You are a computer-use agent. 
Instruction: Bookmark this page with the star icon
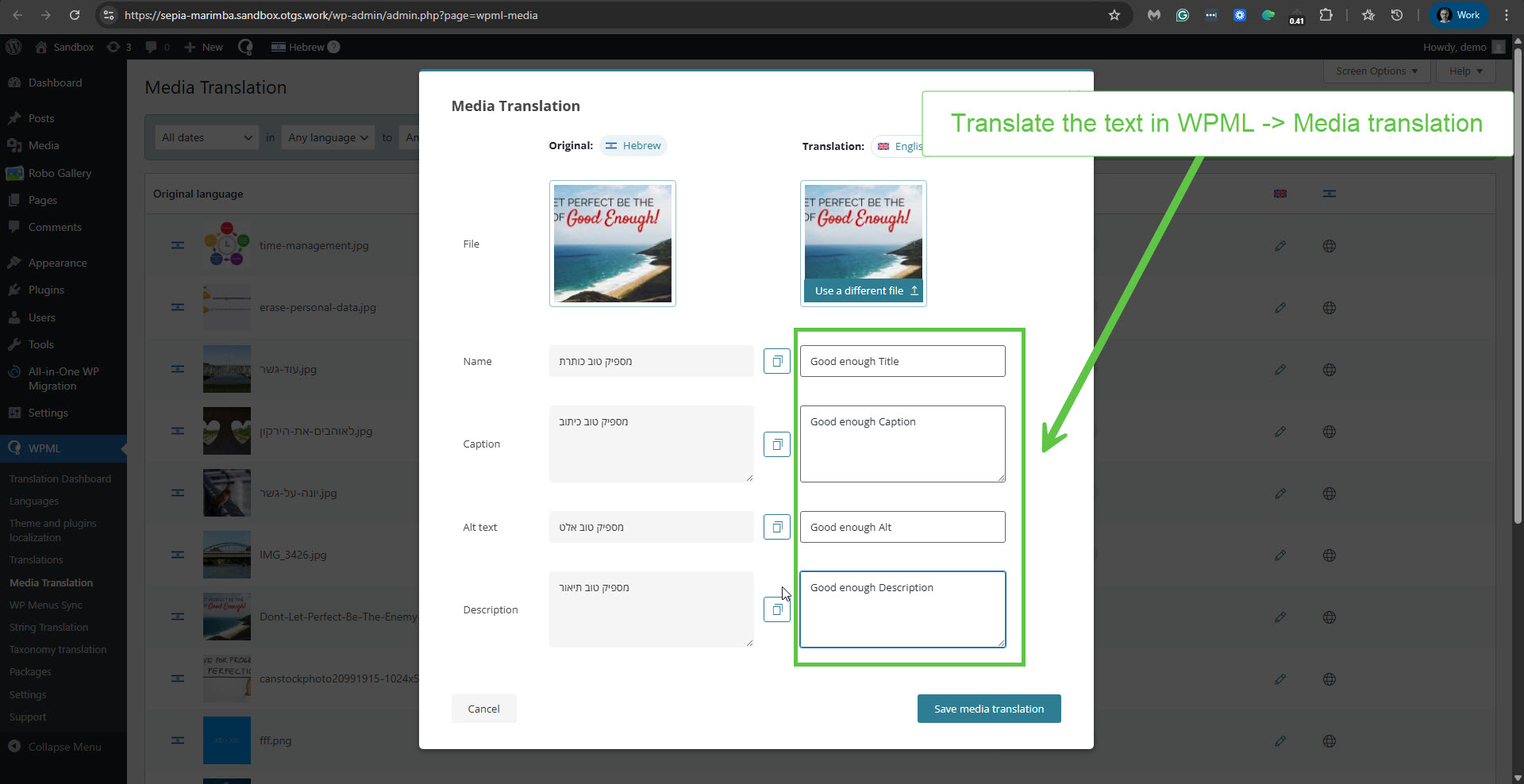pos(1114,15)
